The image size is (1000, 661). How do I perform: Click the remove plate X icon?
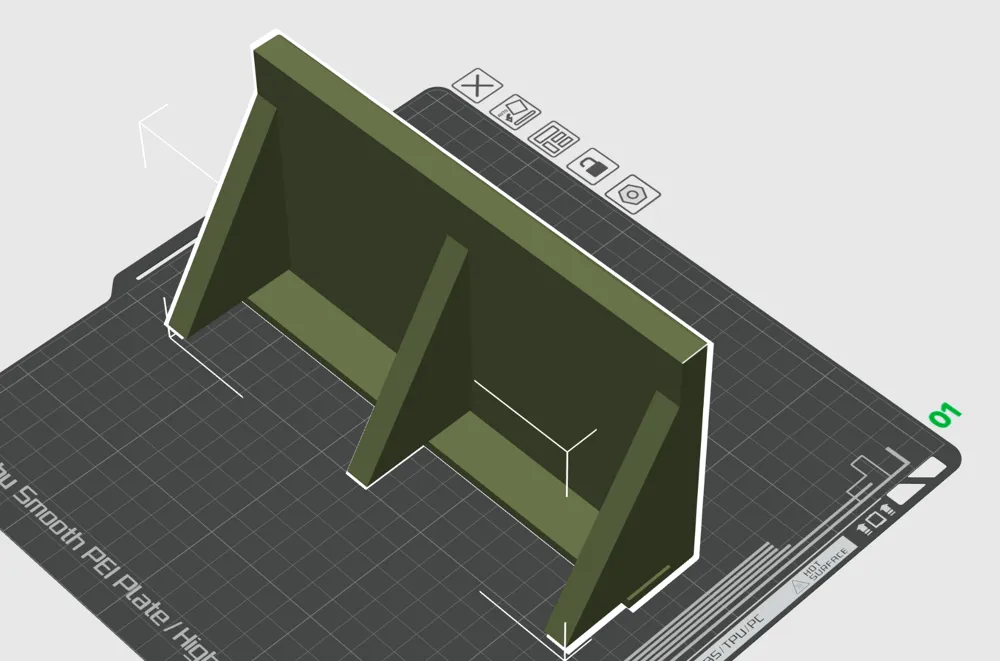(477, 85)
